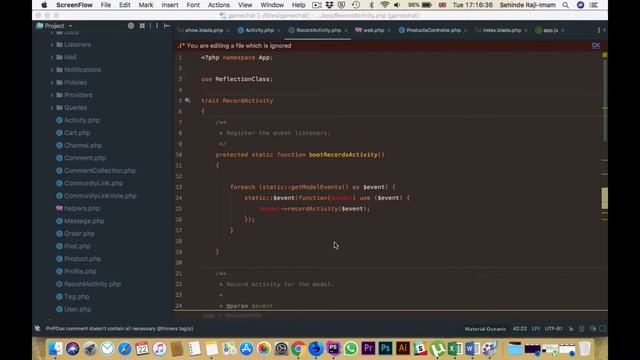The image size is (640, 360).
Task: Click the editor vertical scrollbar
Action: 605,100
